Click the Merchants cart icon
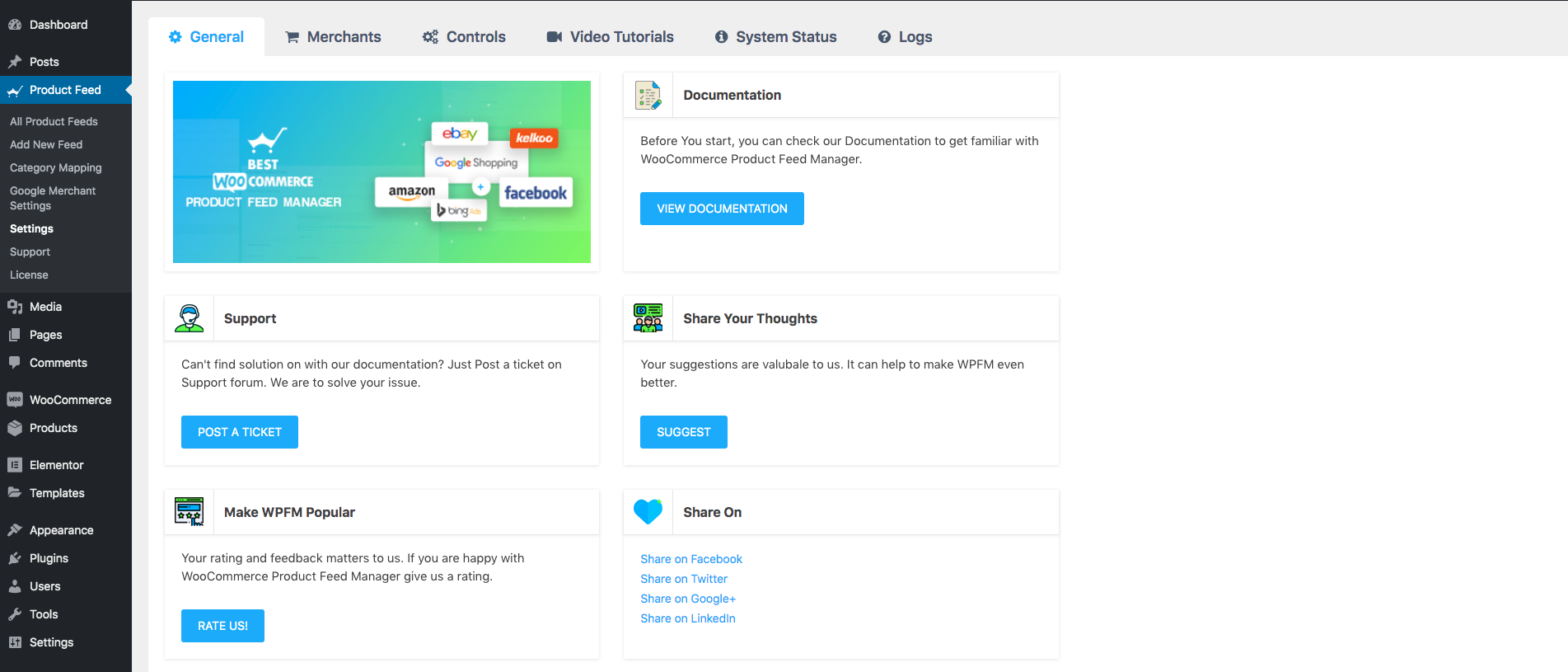 (292, 37)
